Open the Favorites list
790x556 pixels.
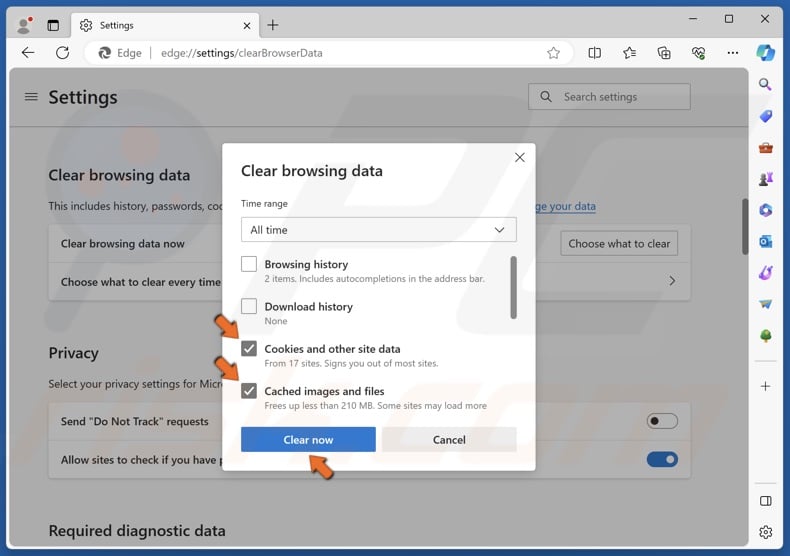coord(629,53)
